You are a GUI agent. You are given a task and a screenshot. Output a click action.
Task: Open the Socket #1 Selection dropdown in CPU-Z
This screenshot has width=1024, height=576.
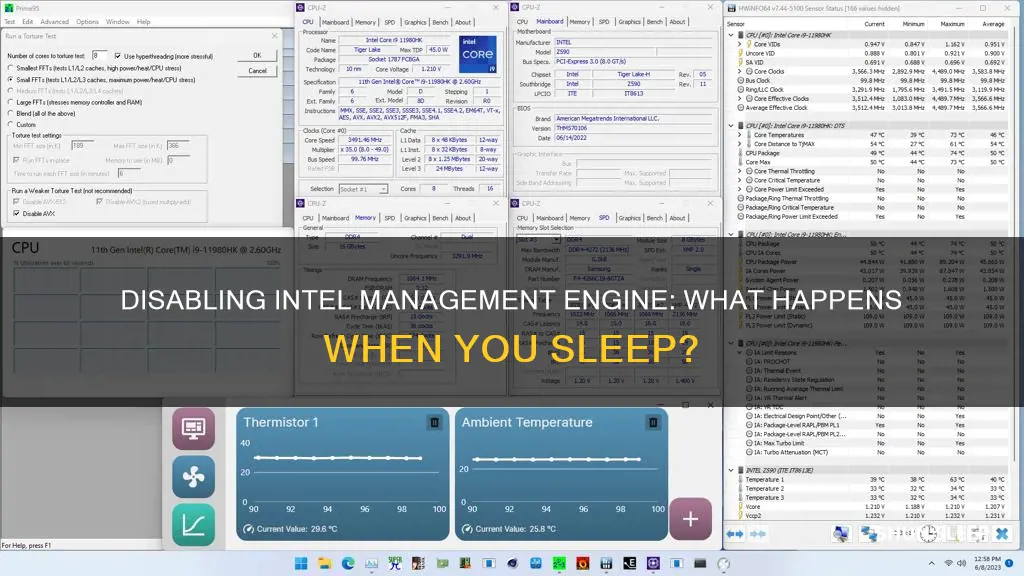(364, 189)
